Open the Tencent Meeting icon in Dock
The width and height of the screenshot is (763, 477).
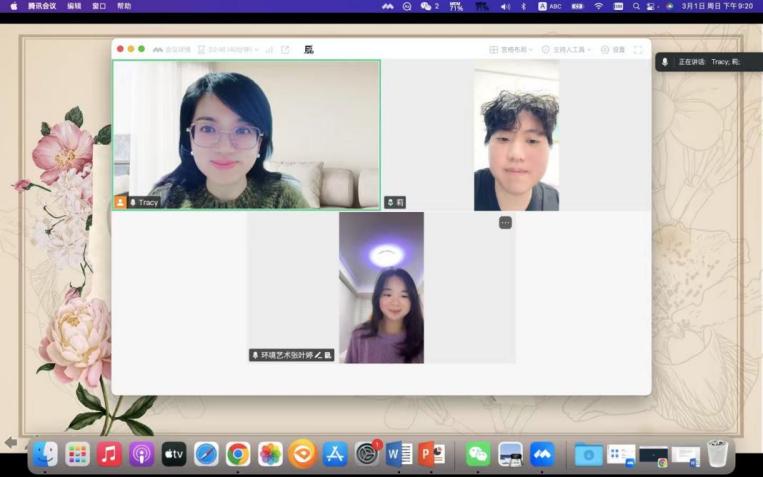pos(542,455)
